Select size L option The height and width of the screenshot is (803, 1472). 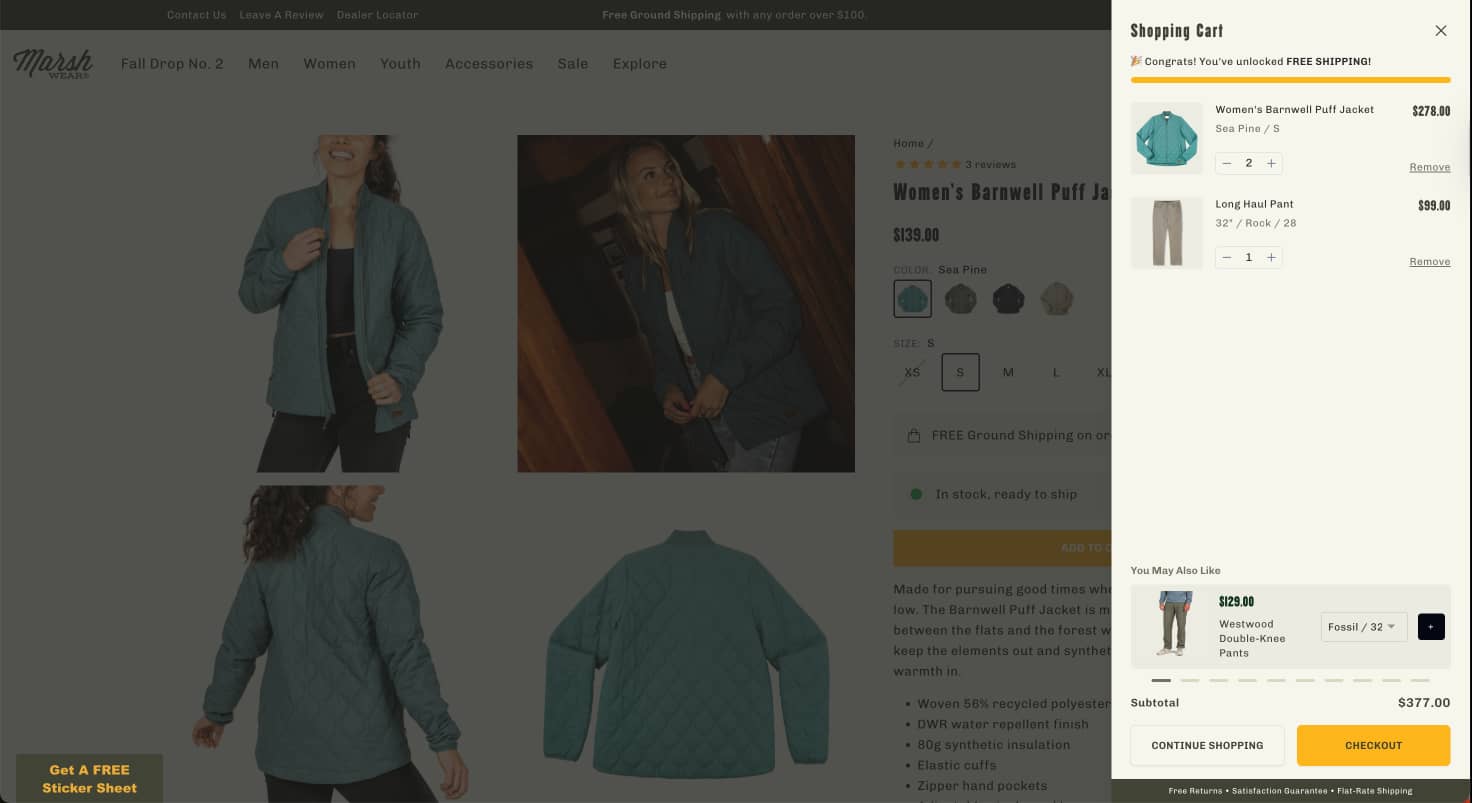click(x=1056, y=373)
